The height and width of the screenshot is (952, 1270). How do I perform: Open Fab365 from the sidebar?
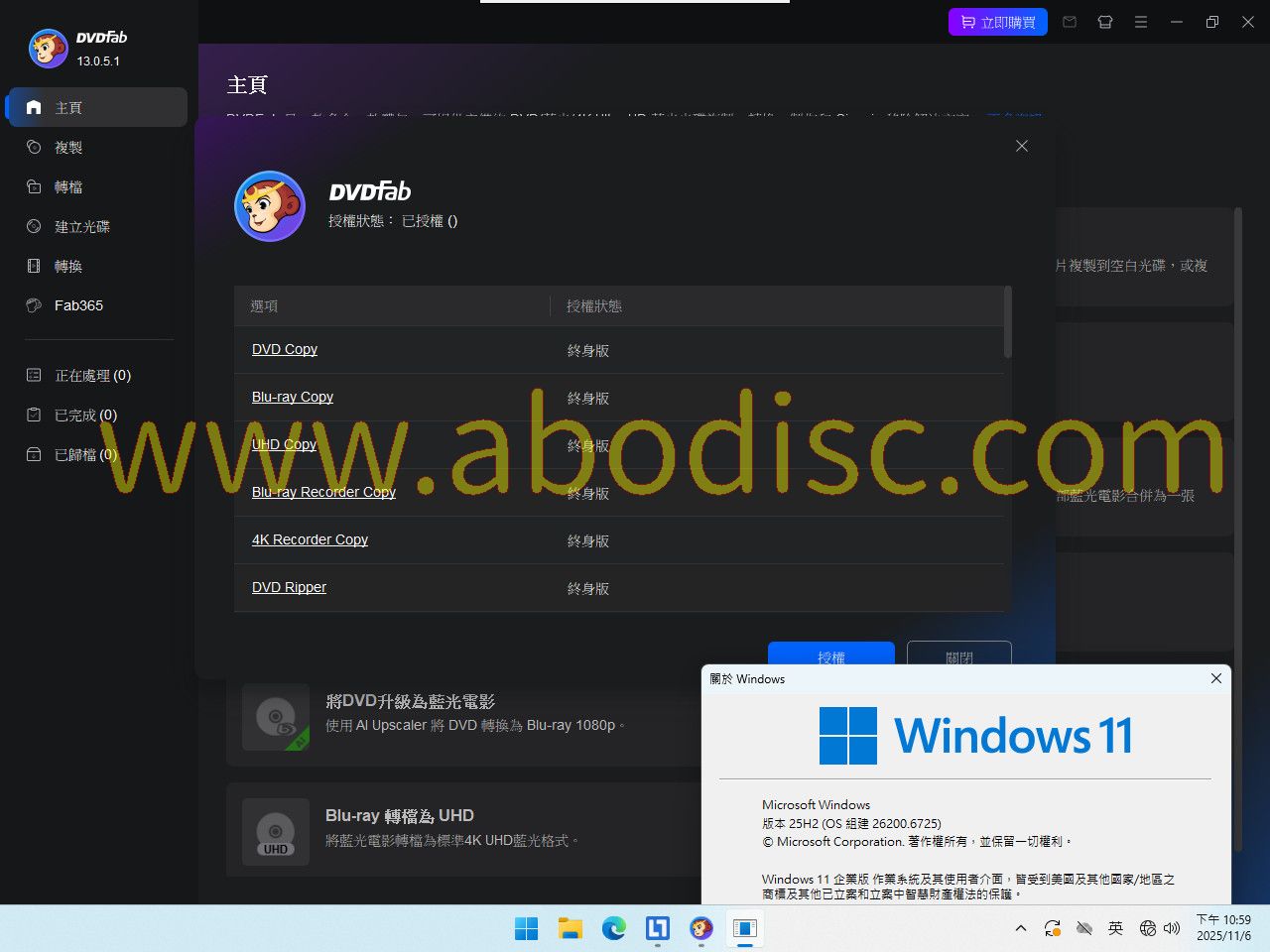coord(77,305)
